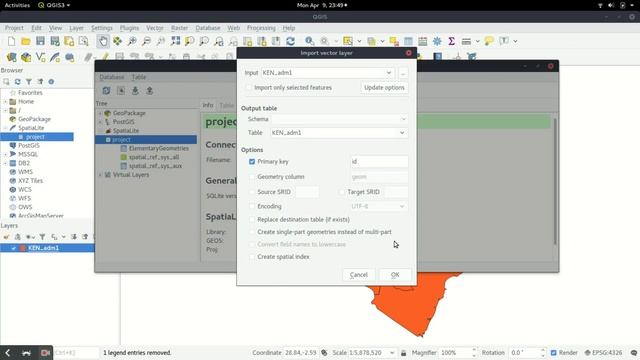Open Processing Toolbox gear icon

pyautogui.click(x=437, y=41)
